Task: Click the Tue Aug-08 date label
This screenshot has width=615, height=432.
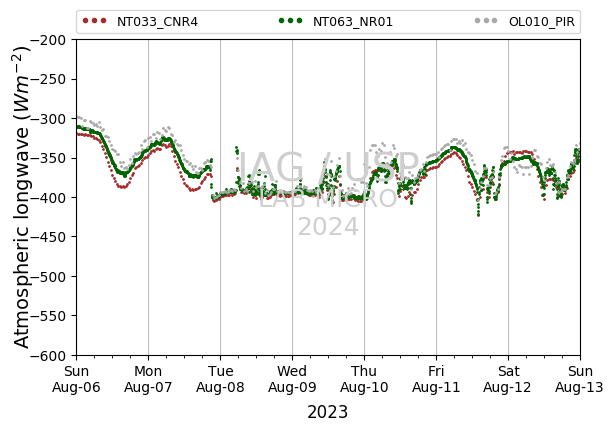Action: click(x=220, y=379)
